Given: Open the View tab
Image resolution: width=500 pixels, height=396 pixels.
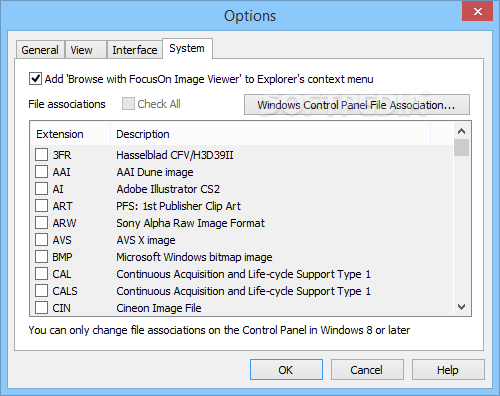Looking at the screenshot, I should (86, 50).
